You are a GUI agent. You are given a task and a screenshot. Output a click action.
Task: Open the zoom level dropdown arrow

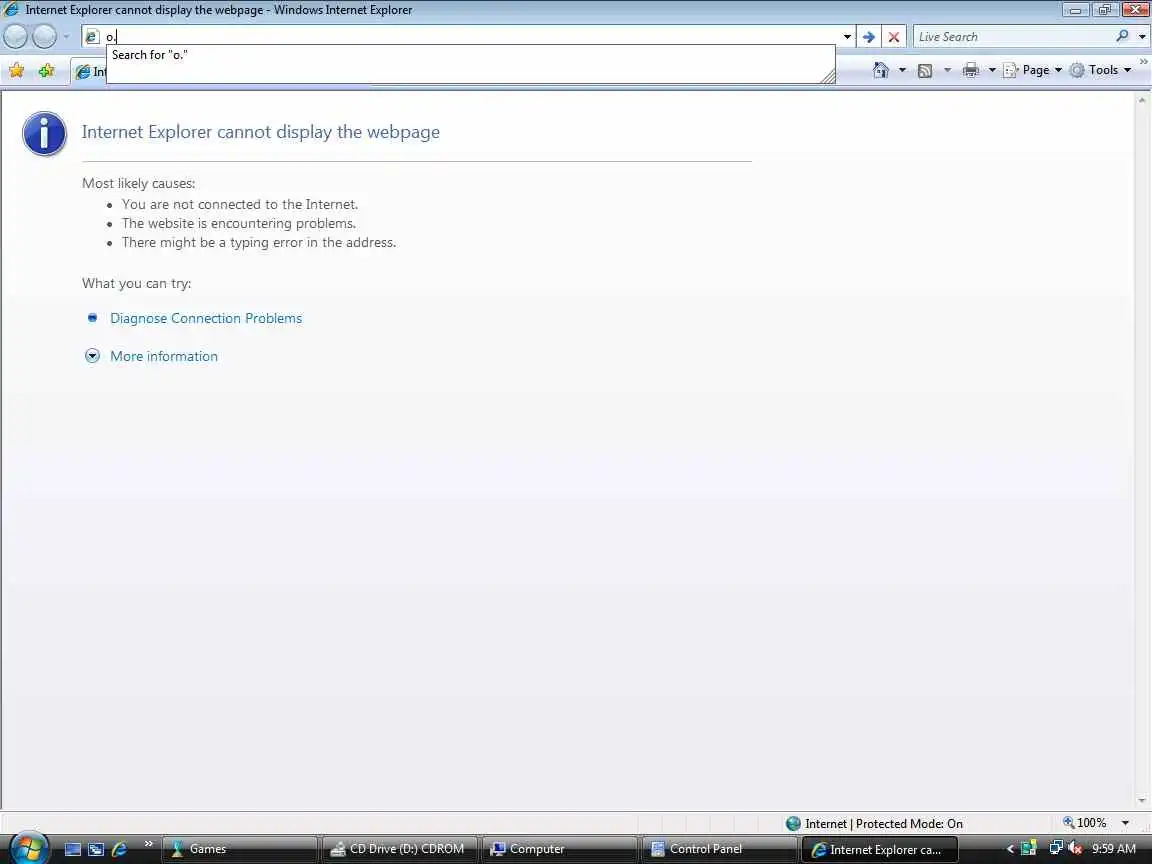point(1126,824)
